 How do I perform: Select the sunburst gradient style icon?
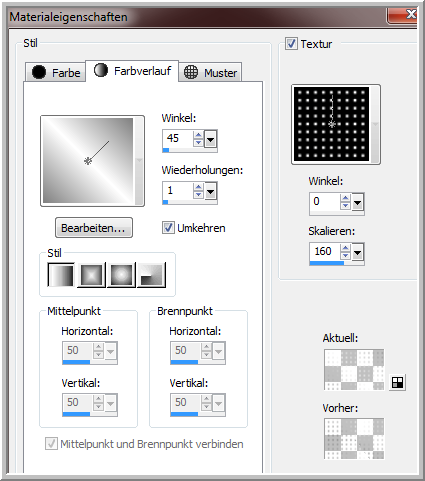(152, 275)
